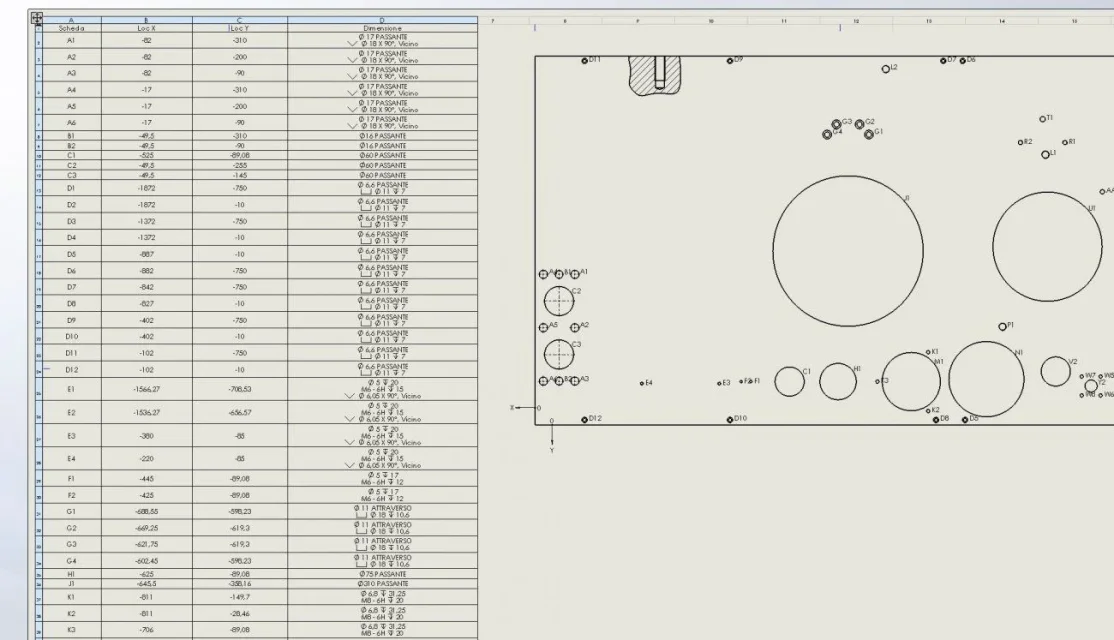Select table cell for hole D12
Image resolution: width=1114 pixels, height=640 pixels.
point(72,369)
